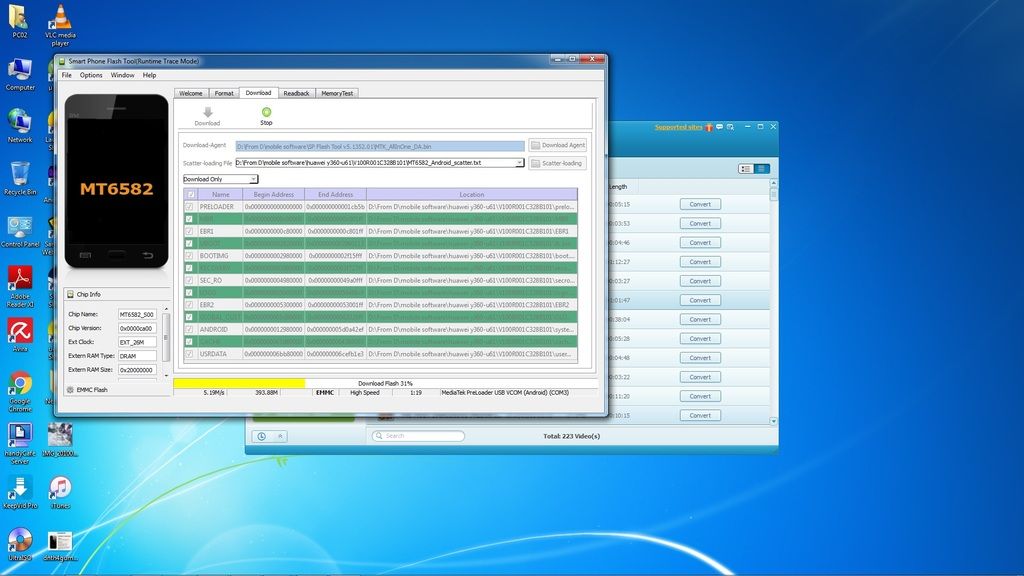Screen dimensions: 1024x576
Task: Click Convert button for the 00:05:15 video
Action: point(700,204)
